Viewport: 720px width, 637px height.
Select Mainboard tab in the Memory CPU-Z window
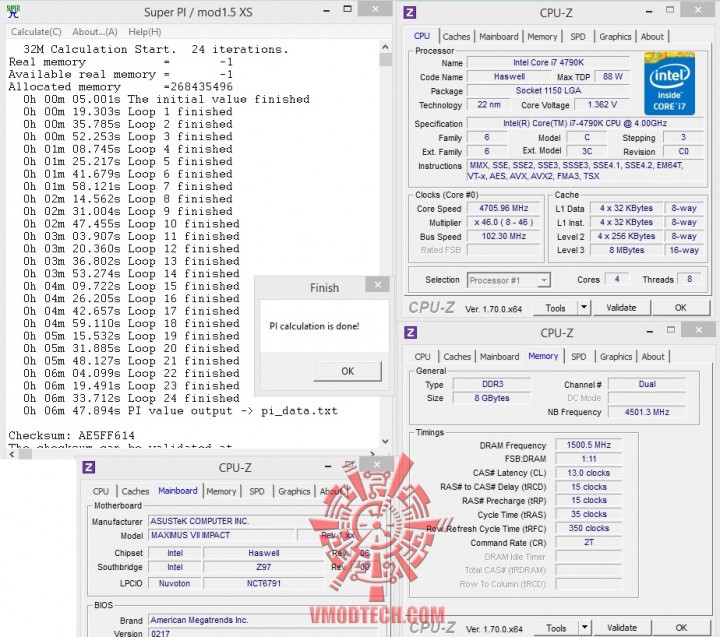tap(499, 356)
